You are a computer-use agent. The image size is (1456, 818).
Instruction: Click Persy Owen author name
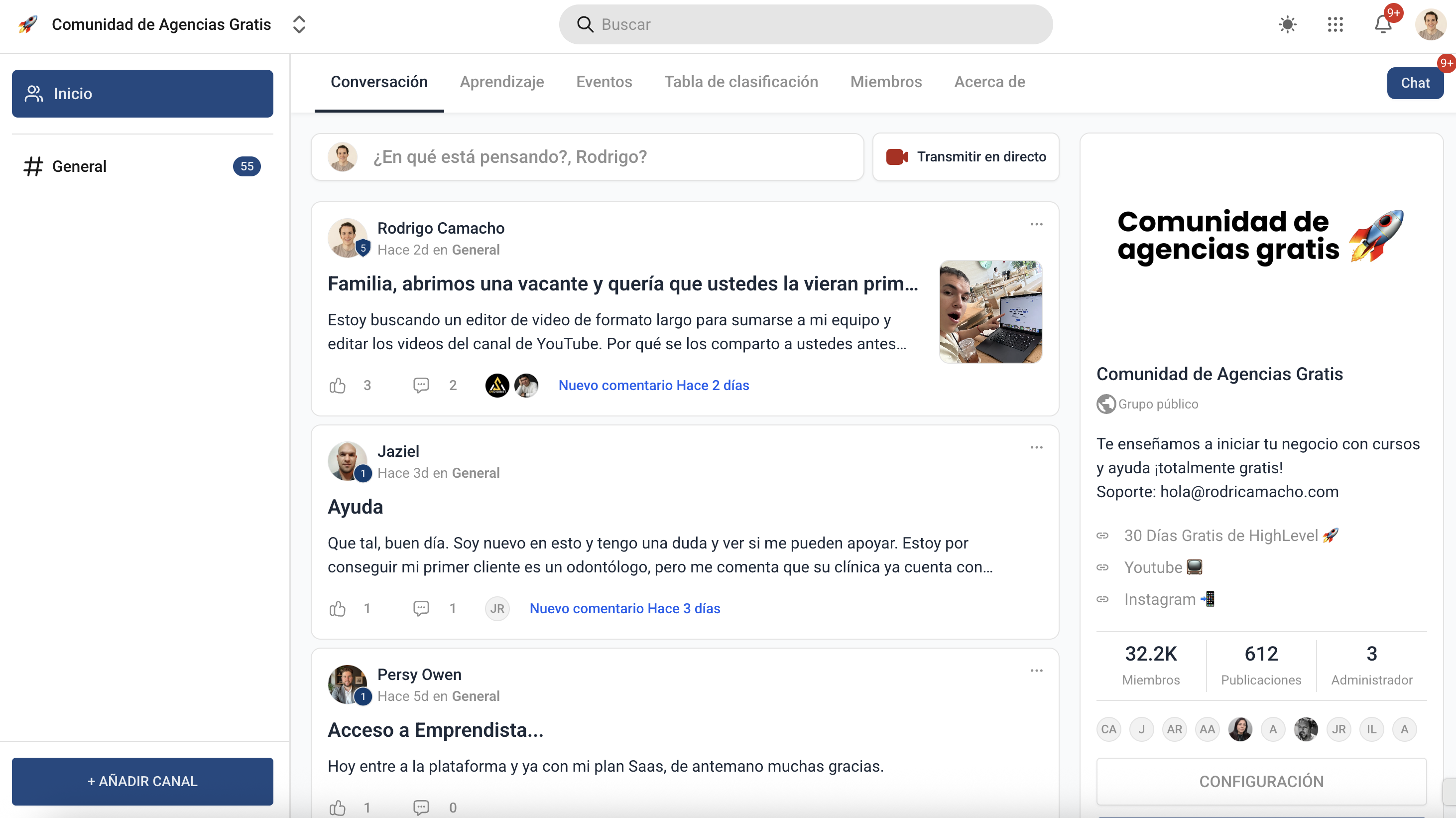pos(419,675)
